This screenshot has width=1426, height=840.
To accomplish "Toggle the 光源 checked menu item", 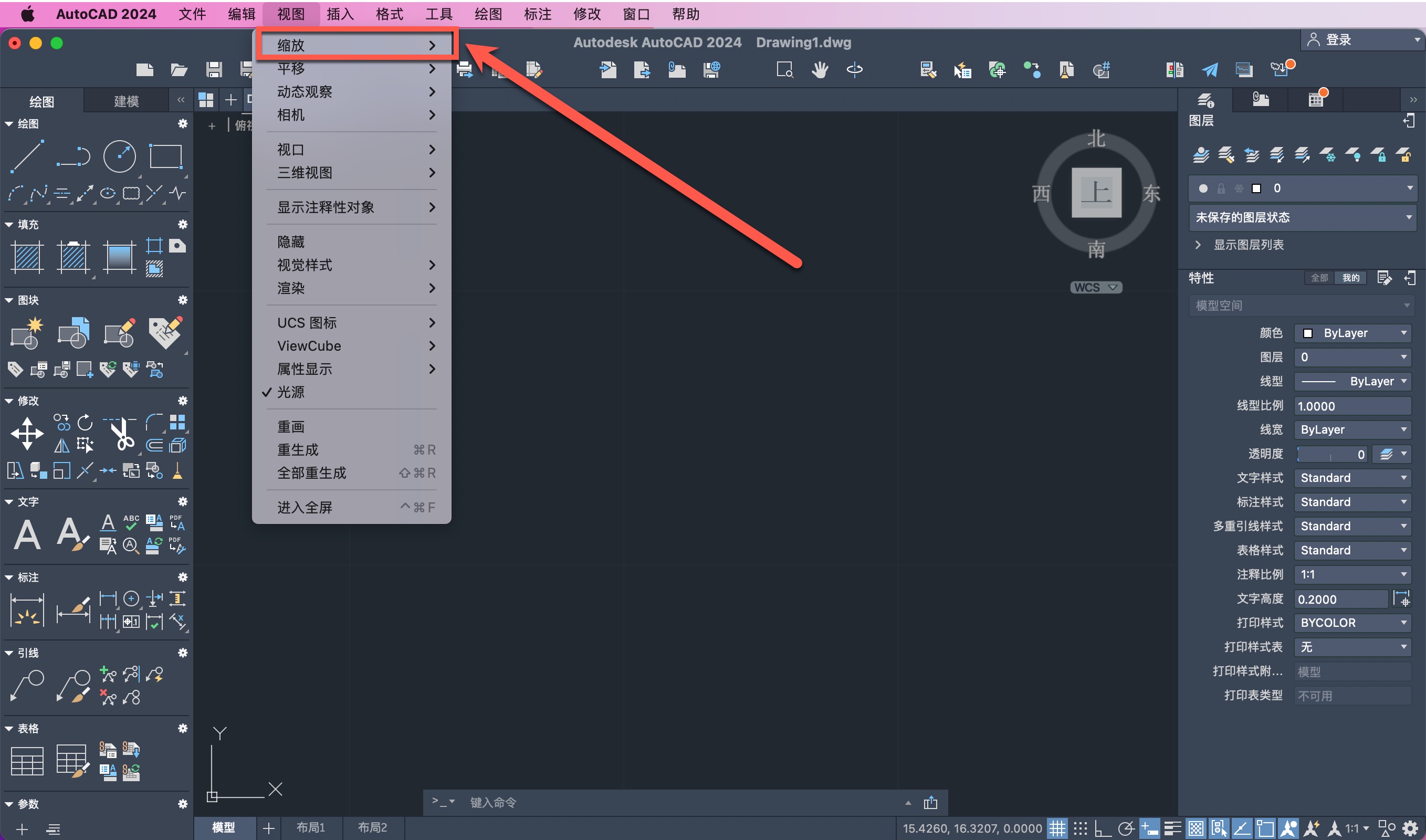I will point(291,392).
